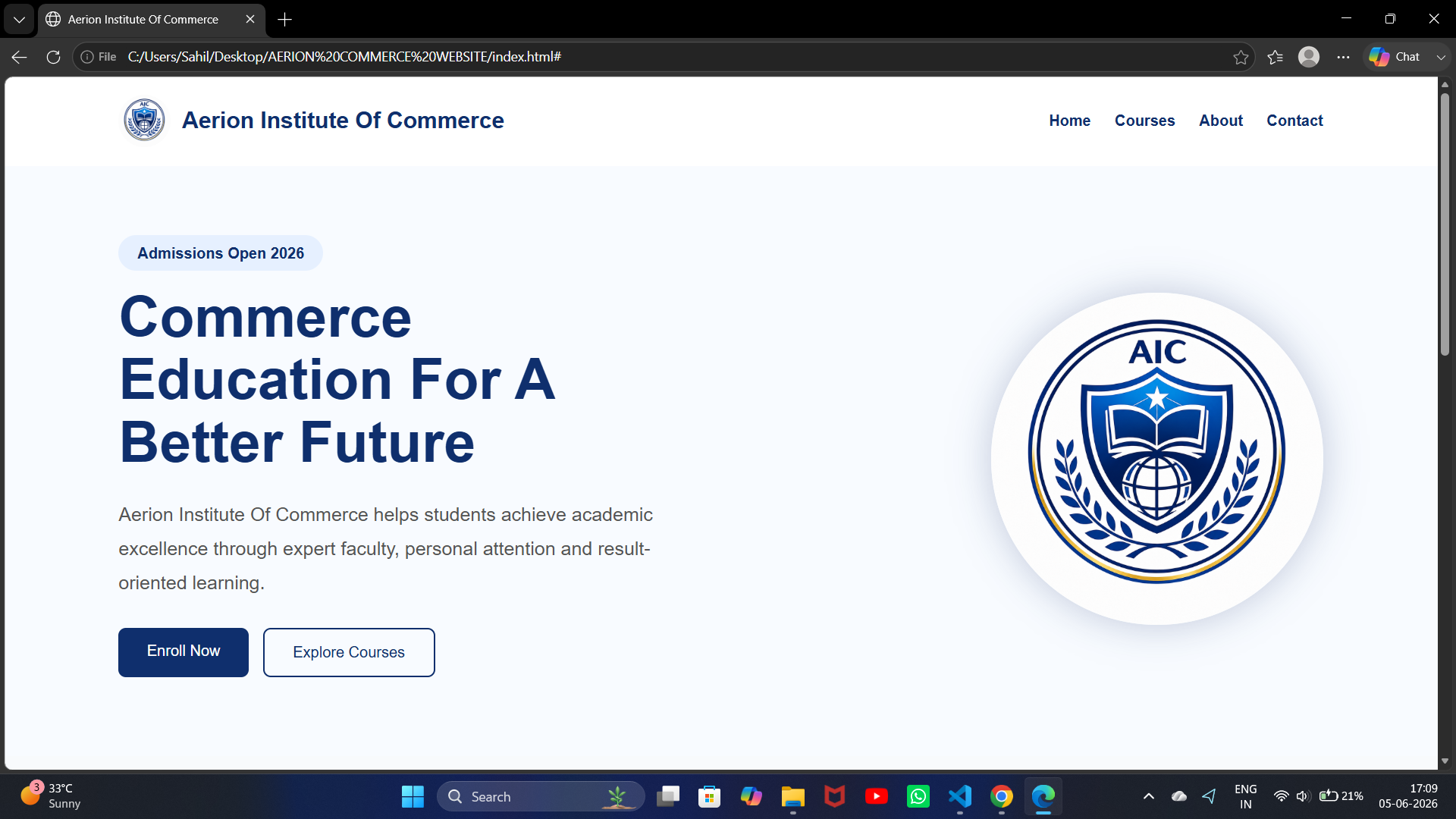Open the Courses nav link
The image size is (1456, 819).
[x=1144, y=121]
